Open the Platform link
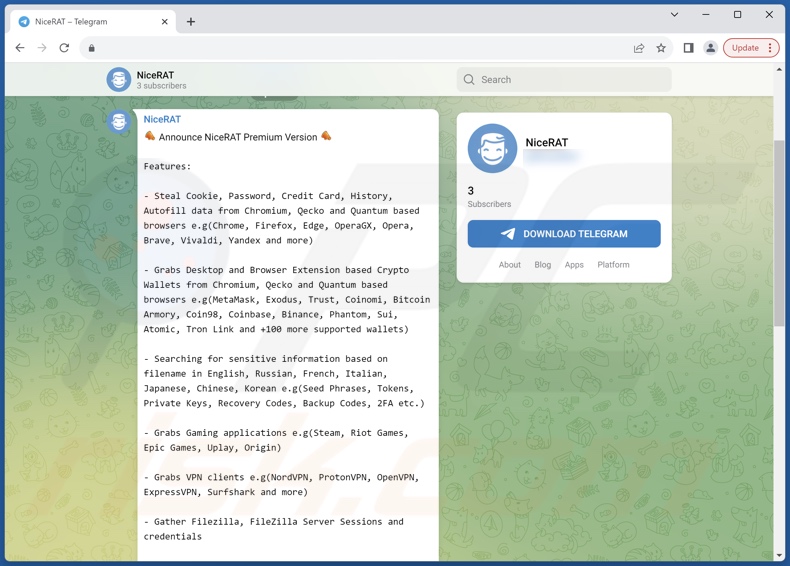790x566 pixels. 613,265
